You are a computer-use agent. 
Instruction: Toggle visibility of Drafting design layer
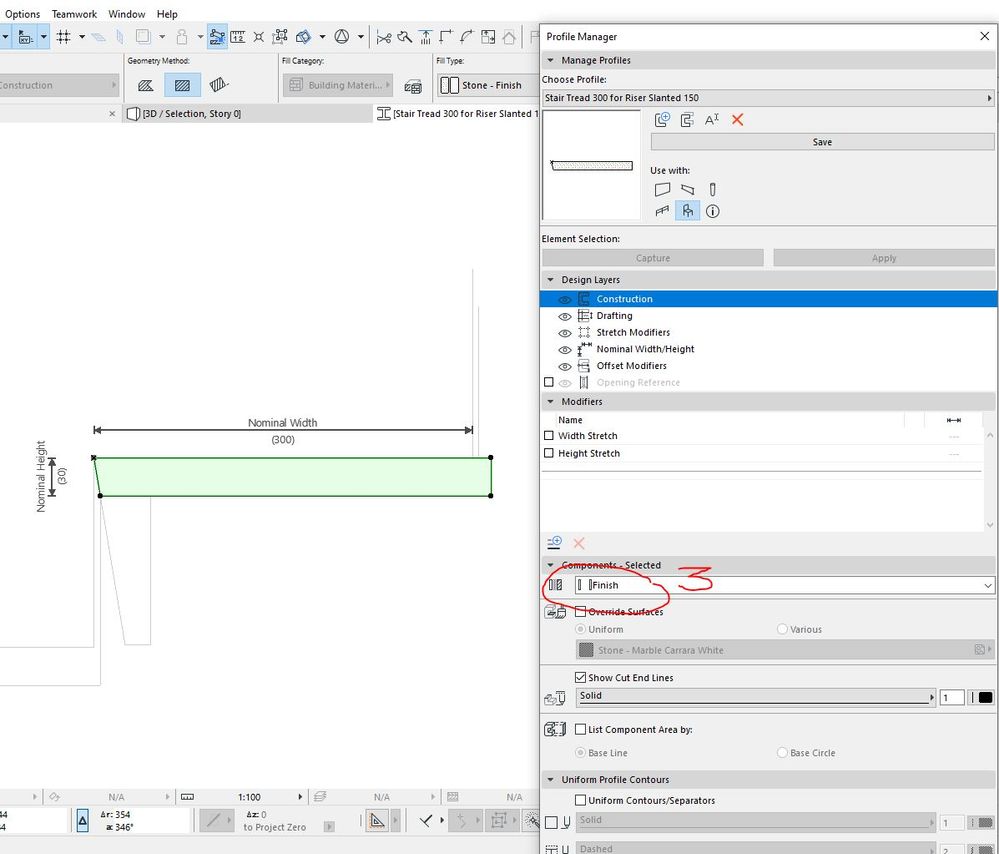[565, 316]
